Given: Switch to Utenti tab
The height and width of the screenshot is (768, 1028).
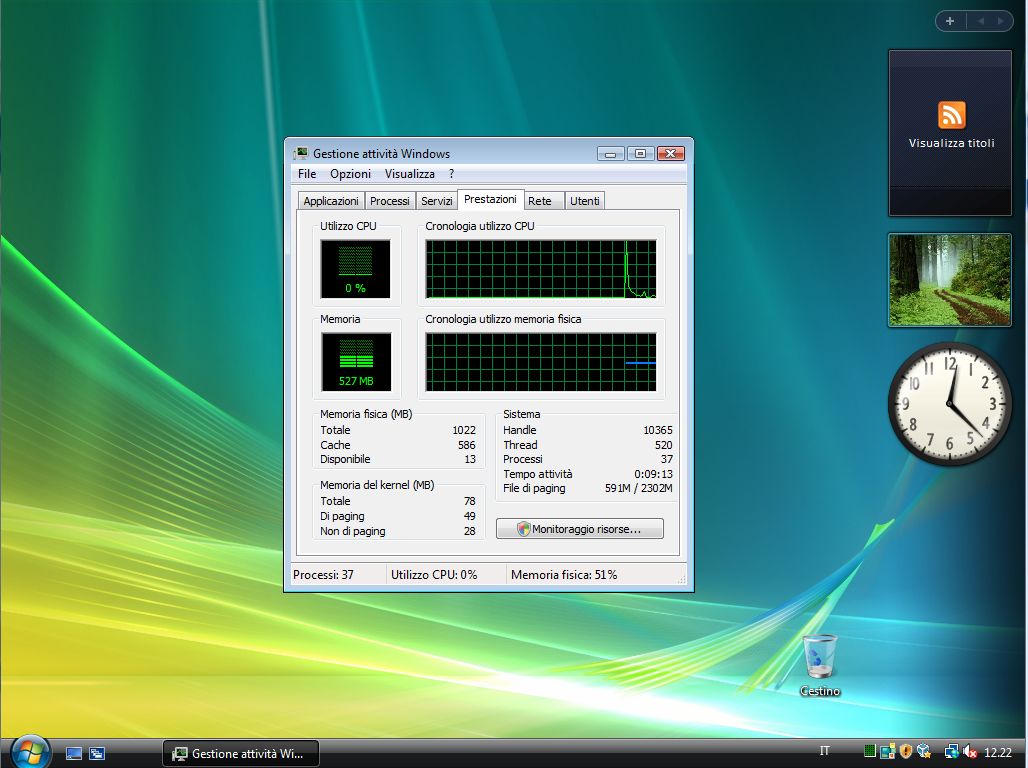Looking at the screenshot, I should 585,201.
